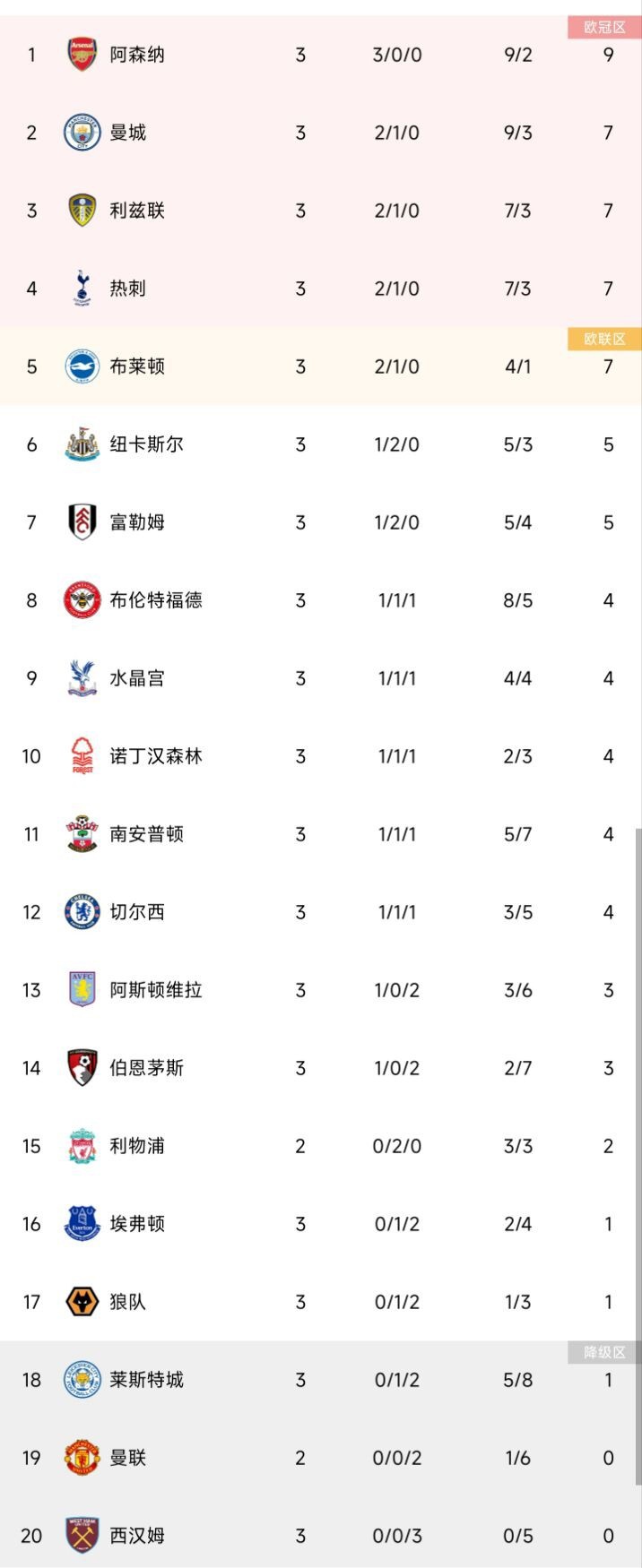Click the Brentford bee logo

[x=82, y=600]
